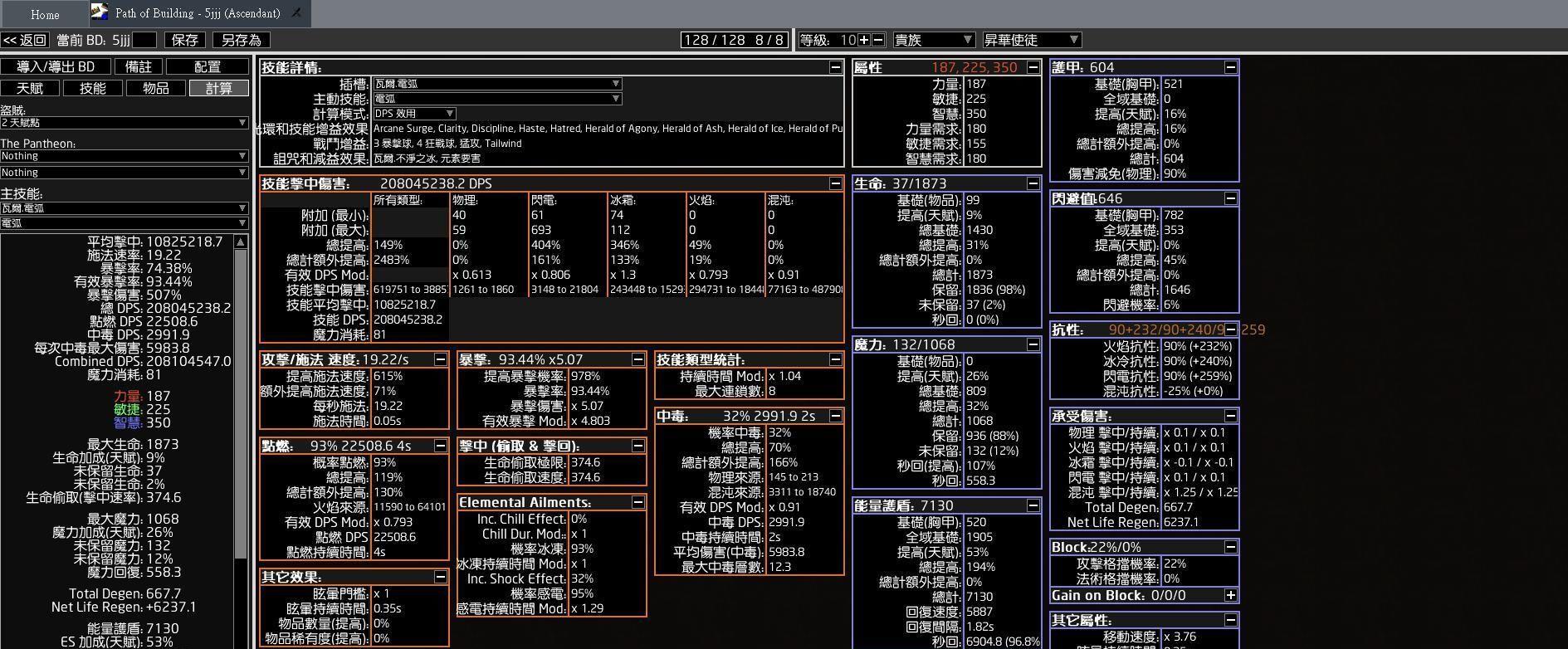Open the 物品 items tab
1568x649 pixels.
click(x=155, y=88)
